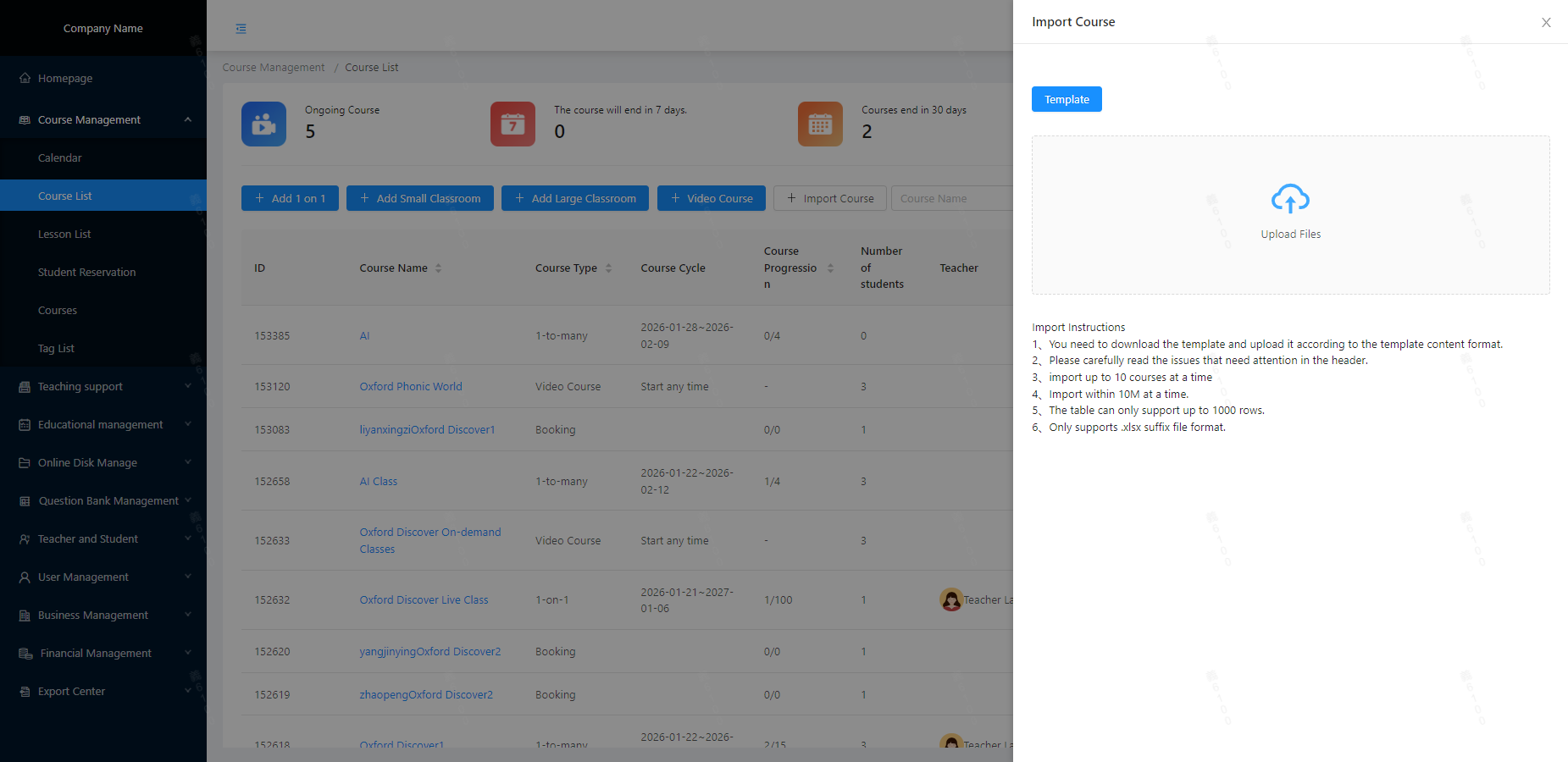Go to Lesson List page
This screenshot has height=762, width=1568.
[x=64, y=234]
